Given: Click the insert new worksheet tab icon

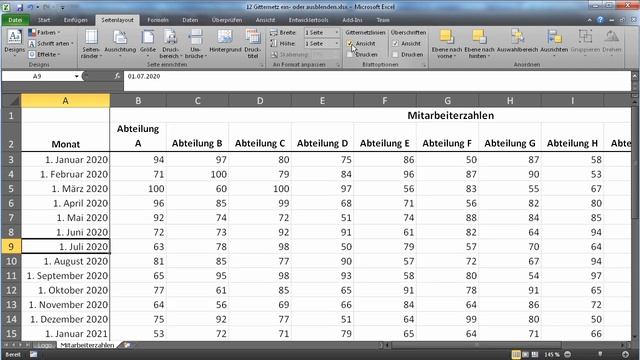Looking at the screenshot, I should coord(127,345).
